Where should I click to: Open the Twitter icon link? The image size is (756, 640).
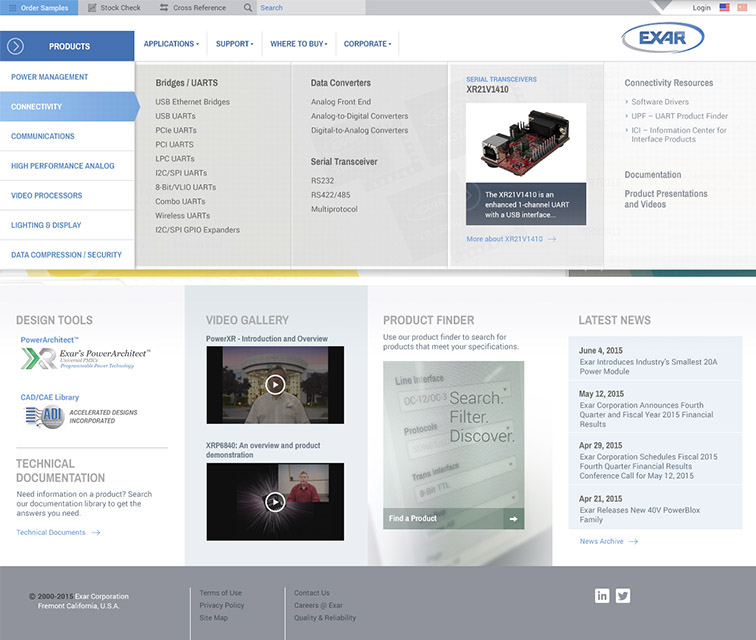click(623, 596)
